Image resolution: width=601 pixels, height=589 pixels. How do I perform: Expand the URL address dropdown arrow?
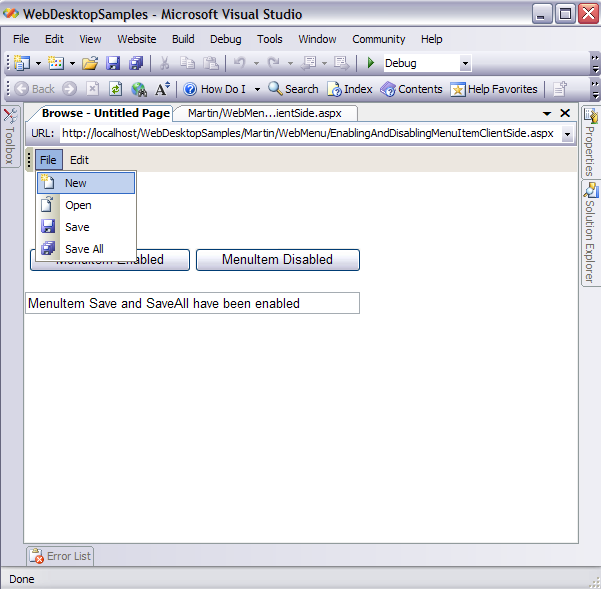(x=567, y=133)
